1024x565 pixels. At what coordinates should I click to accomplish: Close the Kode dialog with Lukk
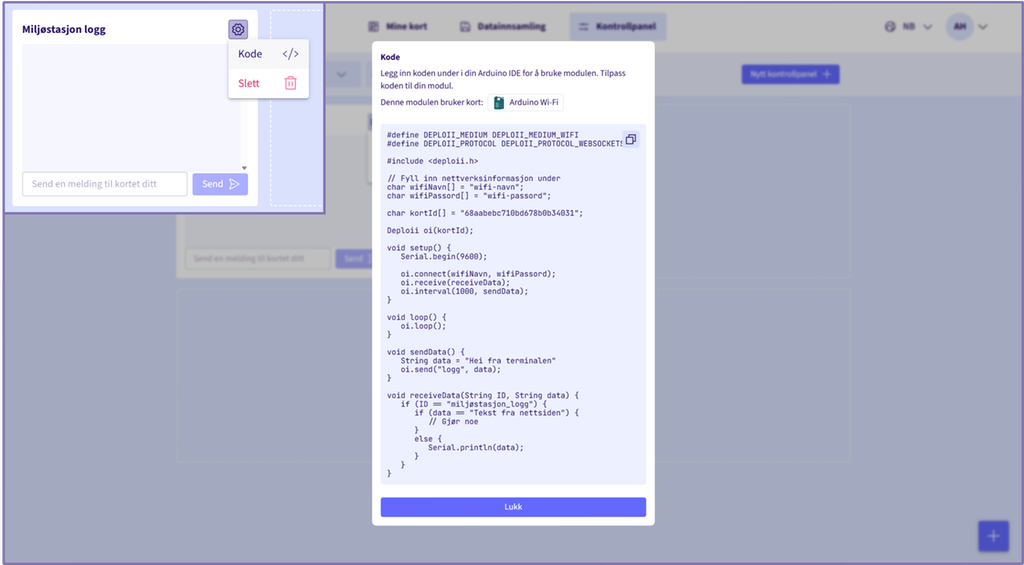[513, 507]
